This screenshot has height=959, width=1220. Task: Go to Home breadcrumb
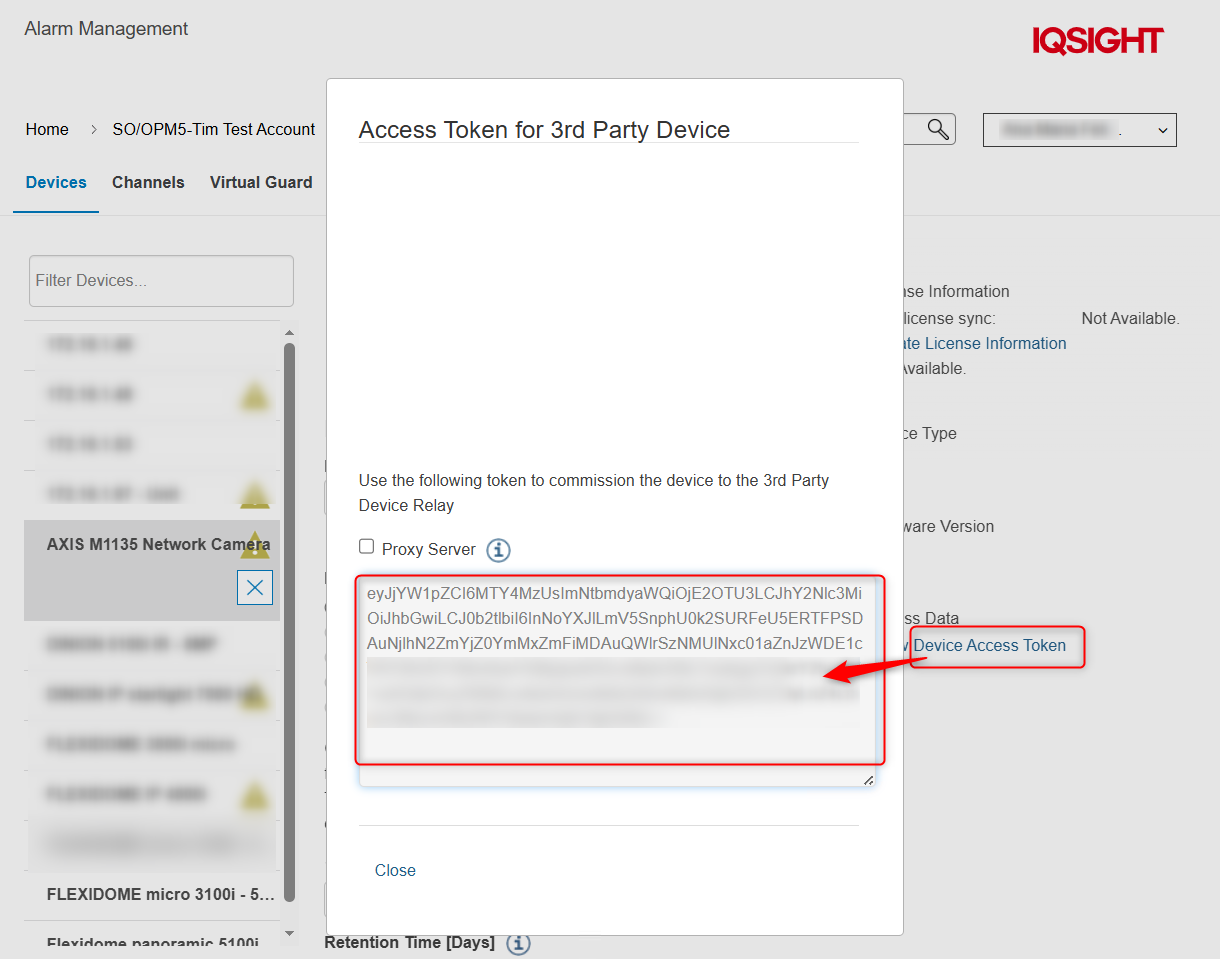pos(47,129)
